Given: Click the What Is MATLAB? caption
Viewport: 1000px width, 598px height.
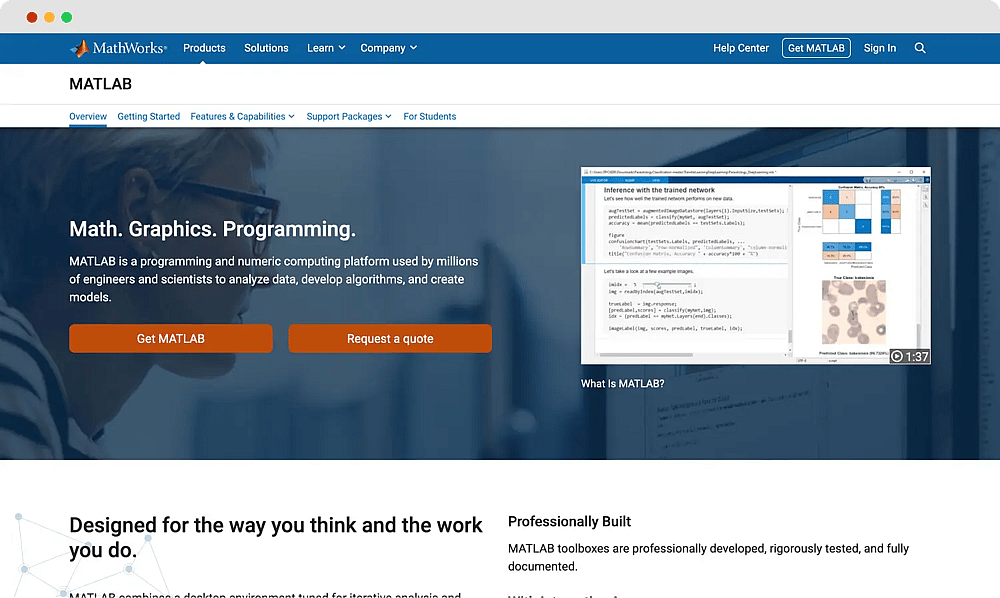Looking at the screenshot, I should [x=622, y=384].
